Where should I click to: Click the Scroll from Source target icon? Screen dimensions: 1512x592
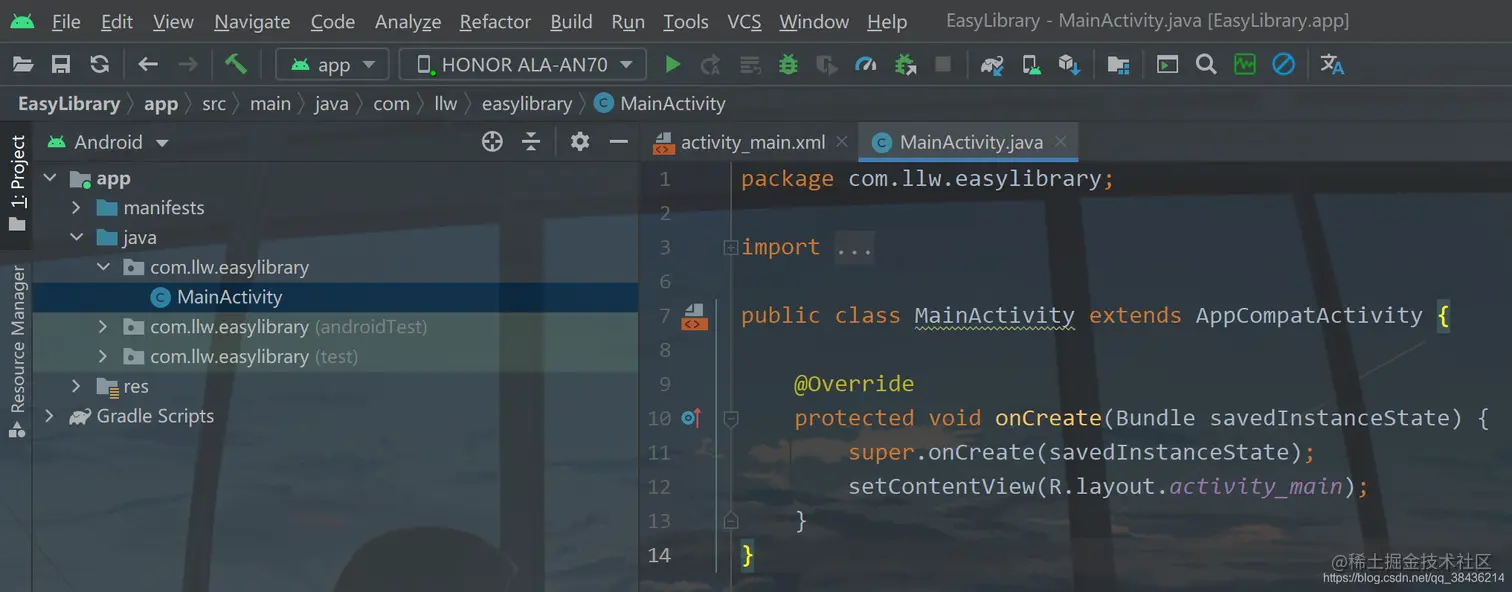[x=492, y=142]
